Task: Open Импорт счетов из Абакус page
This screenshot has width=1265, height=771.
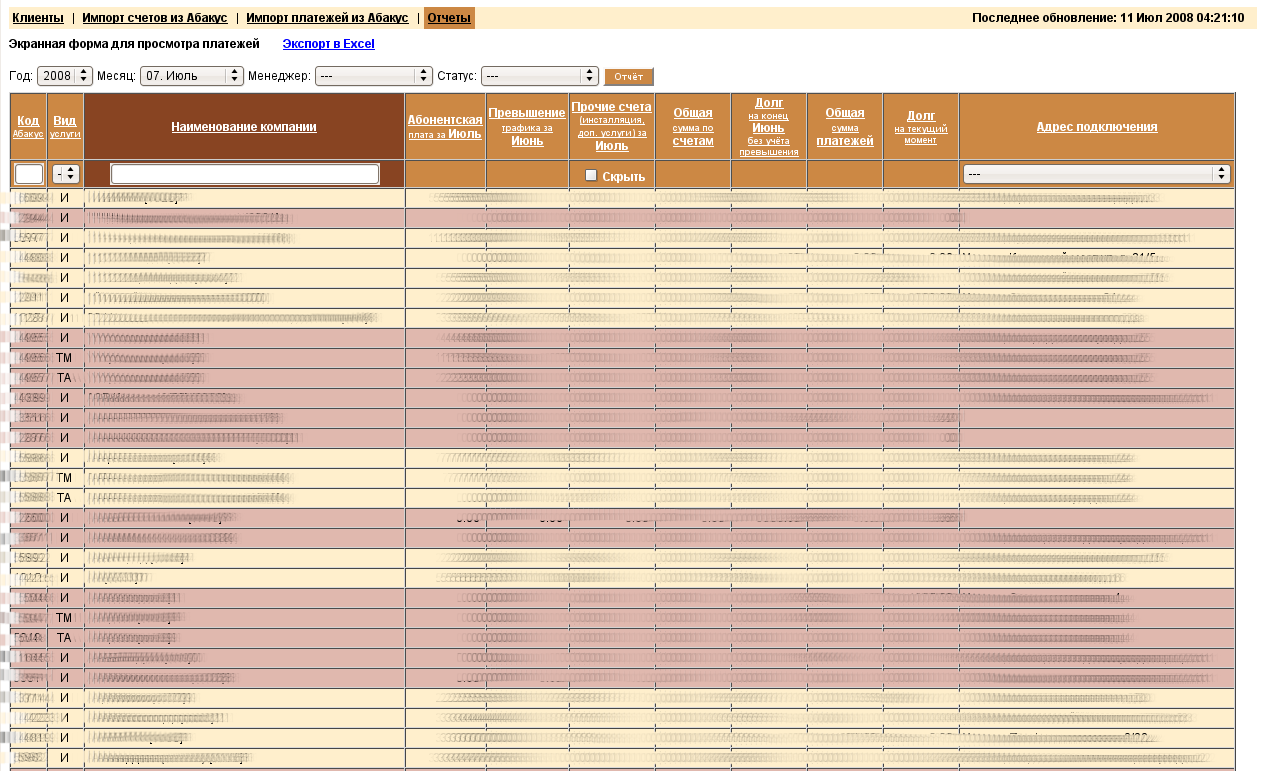Action: [155, 18]
